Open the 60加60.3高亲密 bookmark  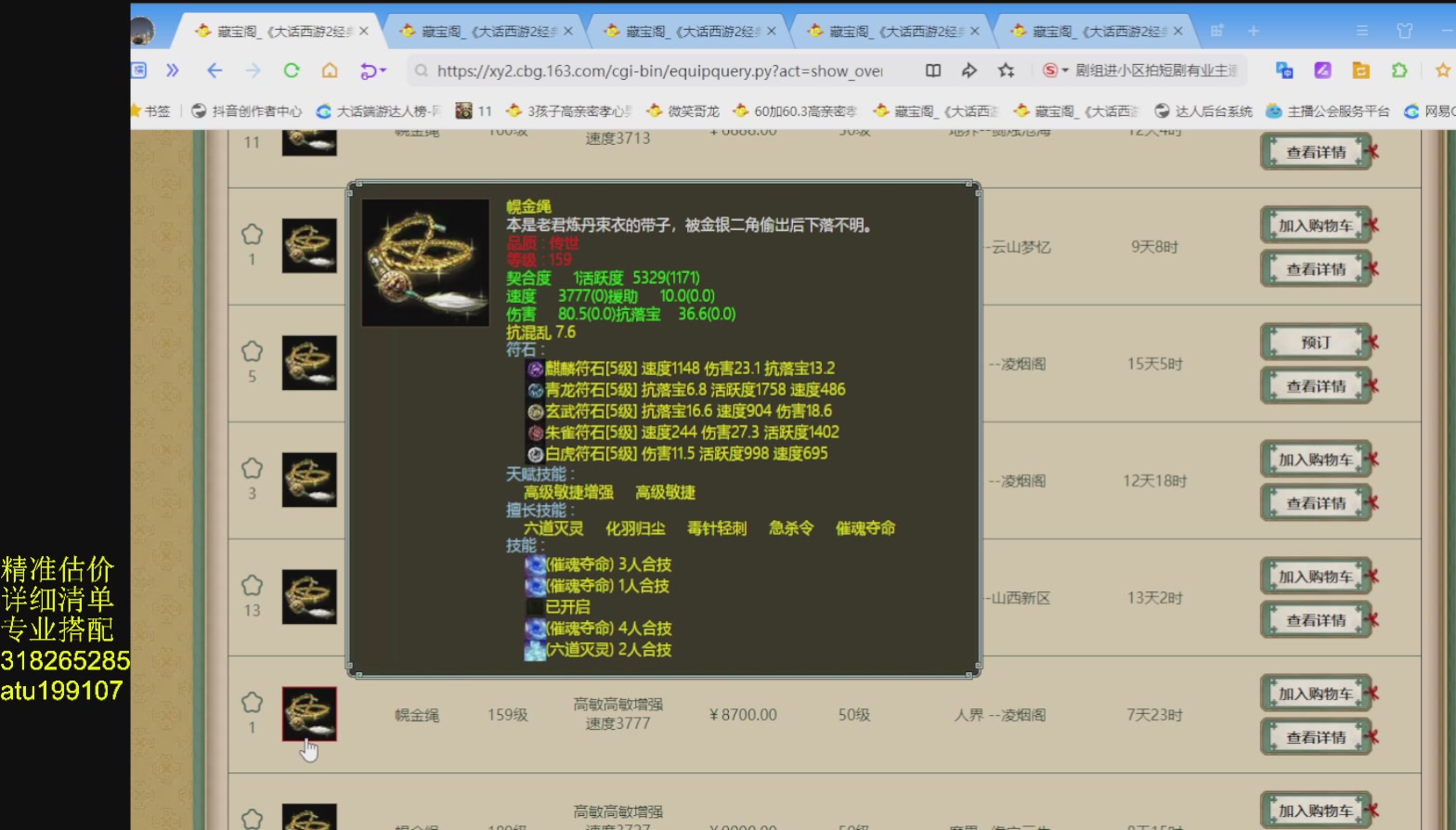click(x=795, y=111)
